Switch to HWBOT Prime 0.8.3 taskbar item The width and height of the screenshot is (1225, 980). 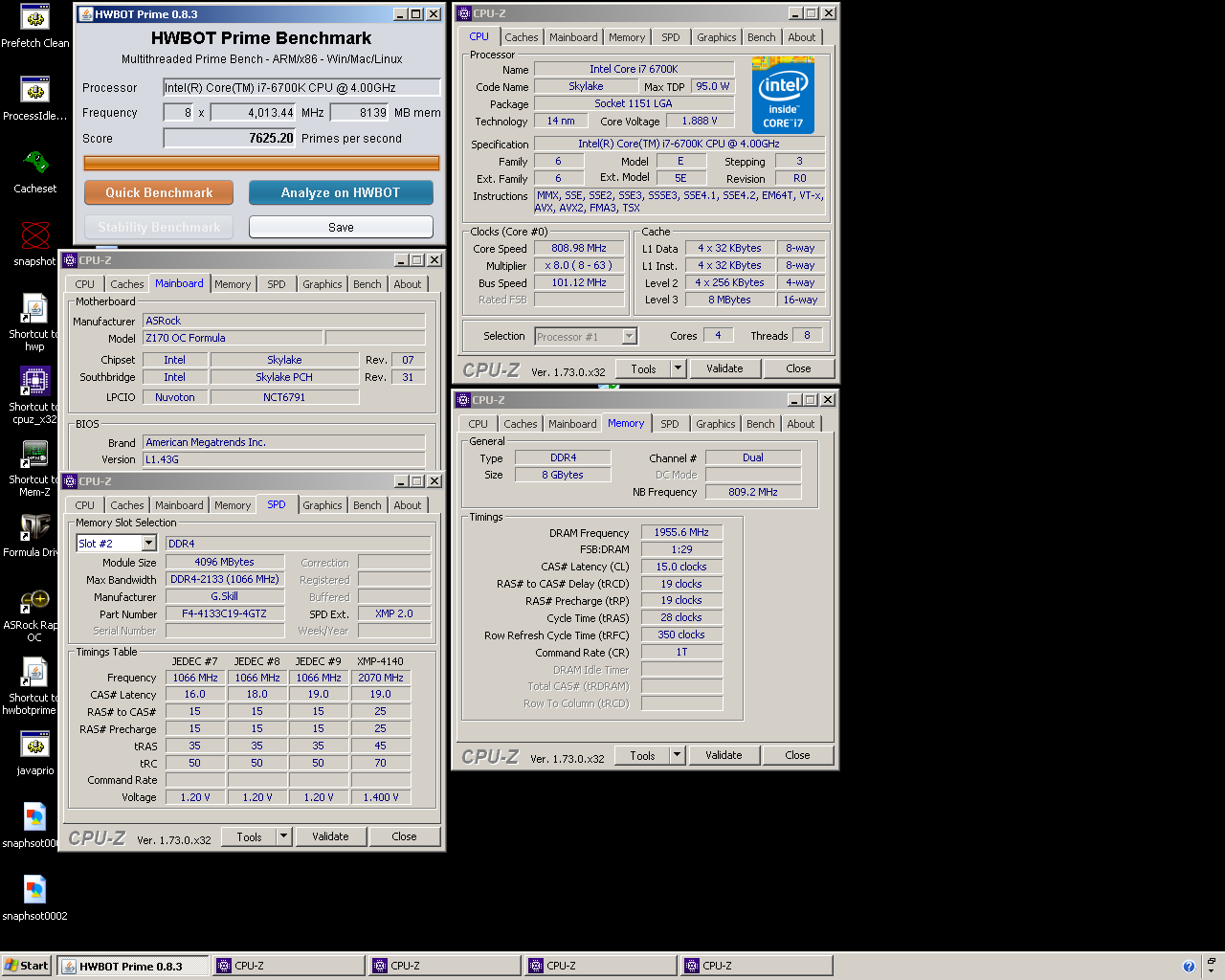point(132,966)
